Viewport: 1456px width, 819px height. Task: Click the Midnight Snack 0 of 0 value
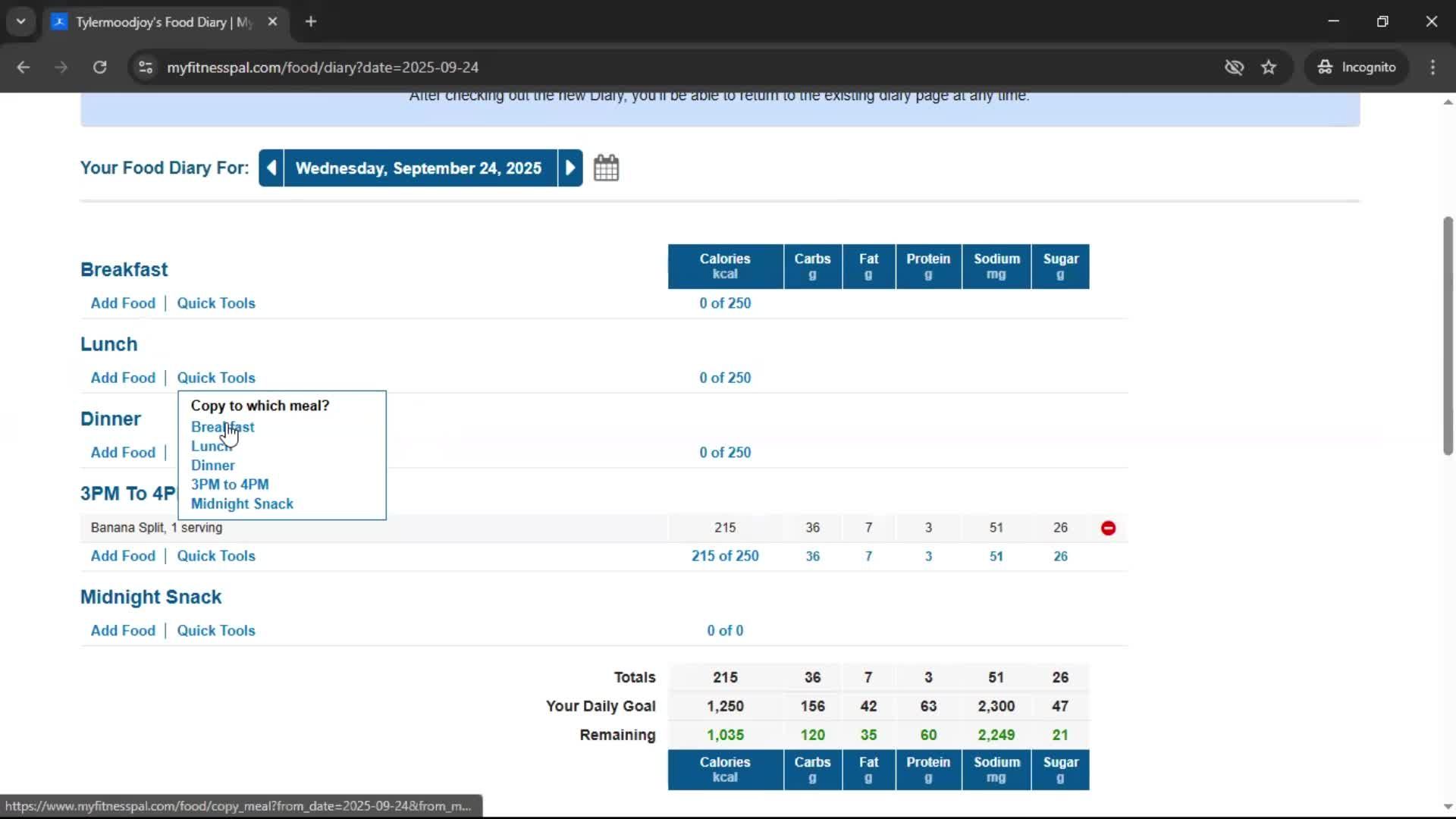tap(725, 630)
